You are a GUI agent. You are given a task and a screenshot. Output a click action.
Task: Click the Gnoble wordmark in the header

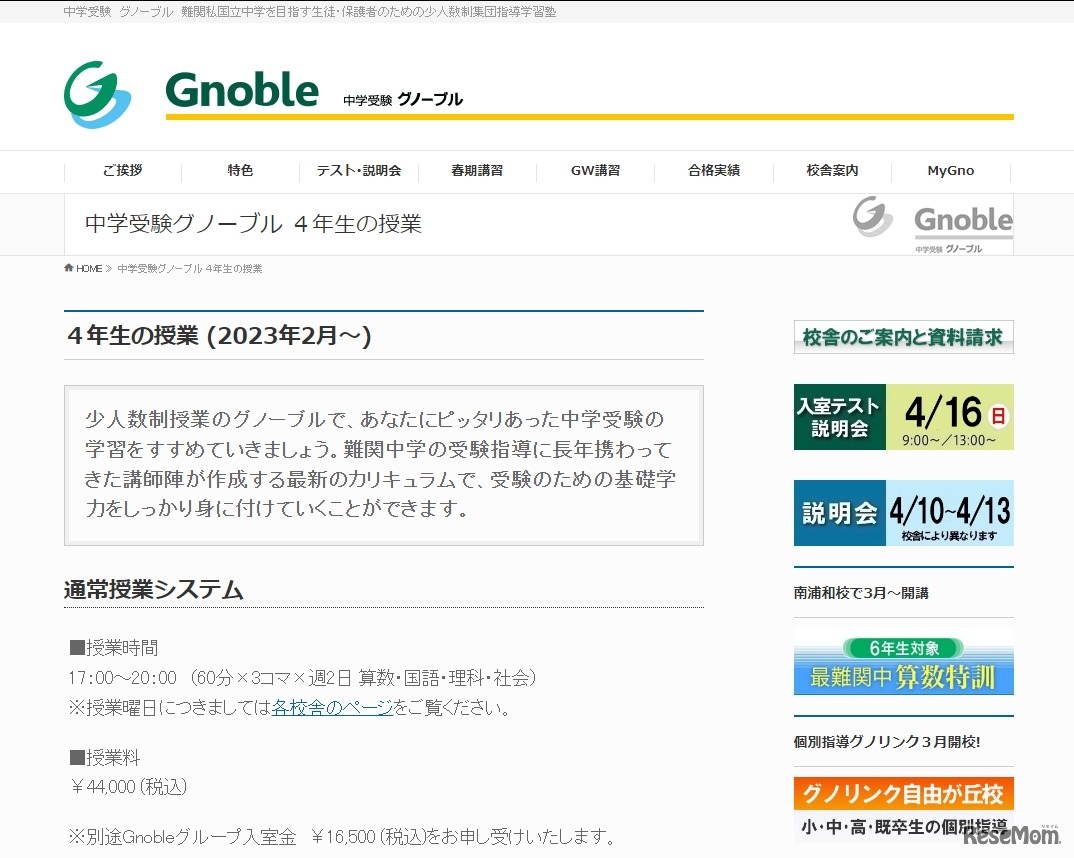tap(242, 90)
